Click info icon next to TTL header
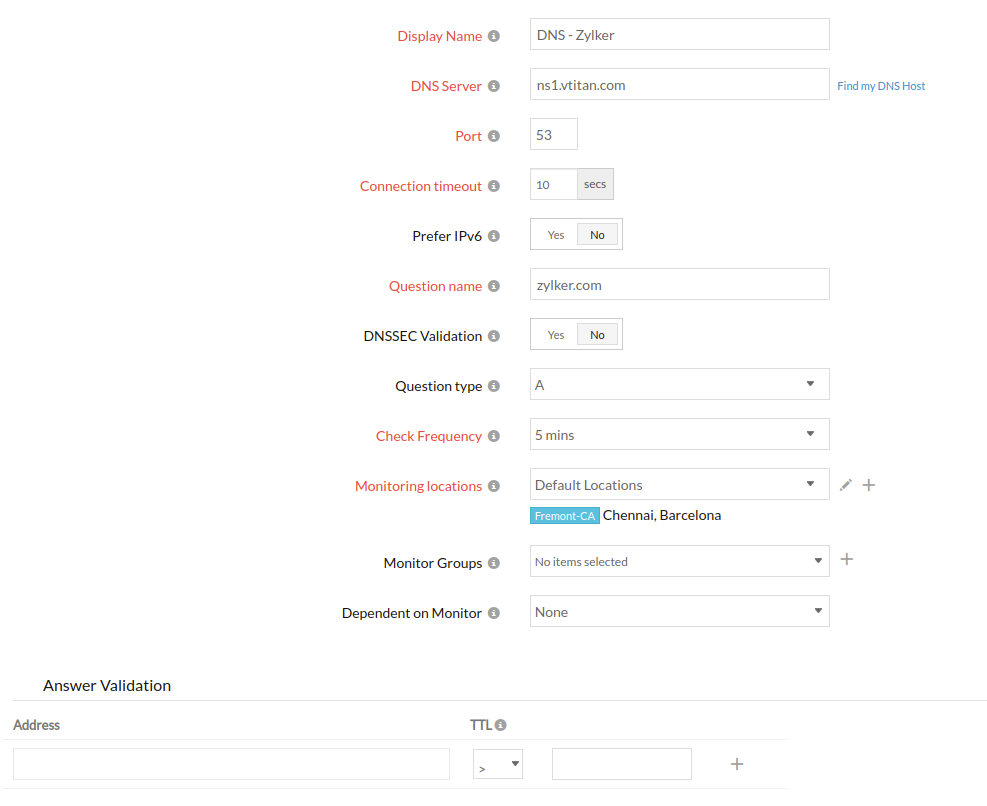The height and width of the screenshot is (806, 987). (501, 725)
